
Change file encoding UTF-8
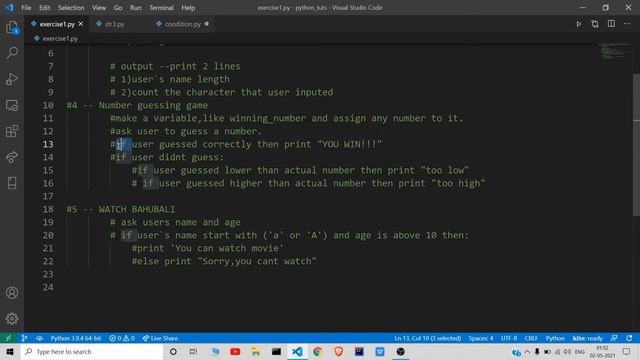(509, 338)
